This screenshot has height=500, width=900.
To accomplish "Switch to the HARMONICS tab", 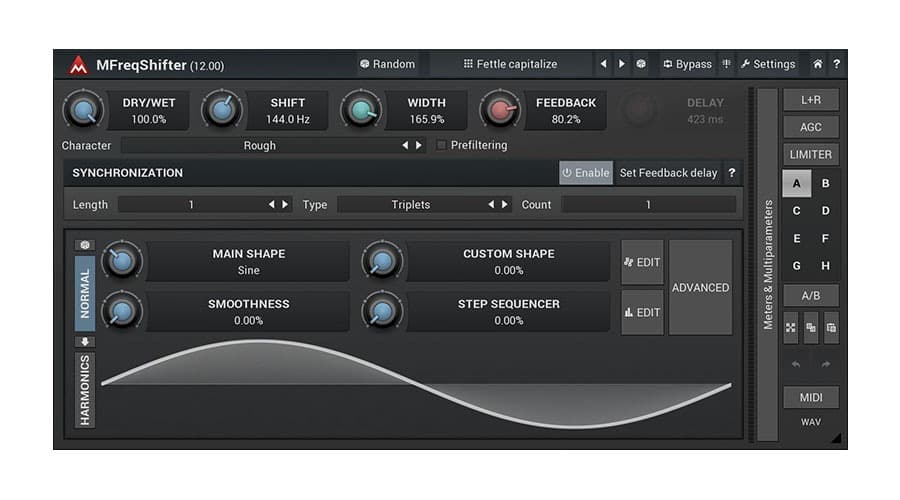I will tap(85, 390).
